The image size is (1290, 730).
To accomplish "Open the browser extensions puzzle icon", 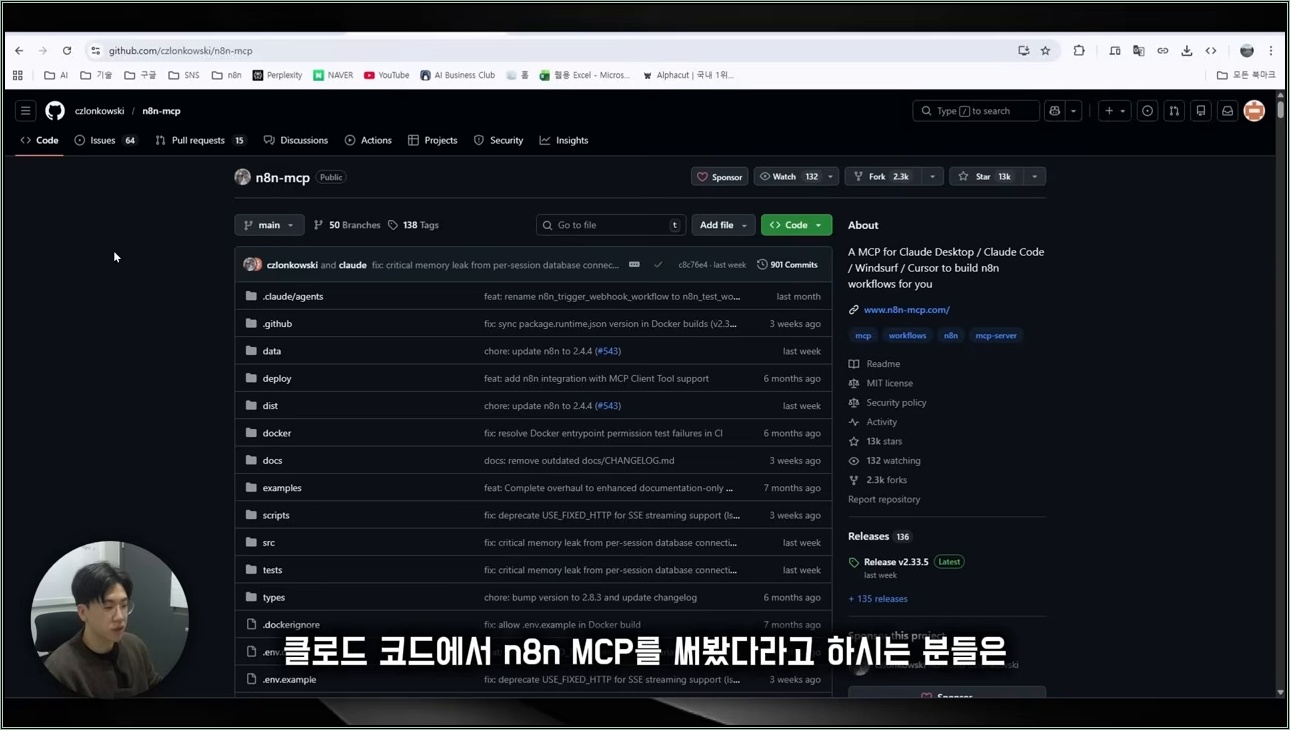I will tap(1079, 51).
